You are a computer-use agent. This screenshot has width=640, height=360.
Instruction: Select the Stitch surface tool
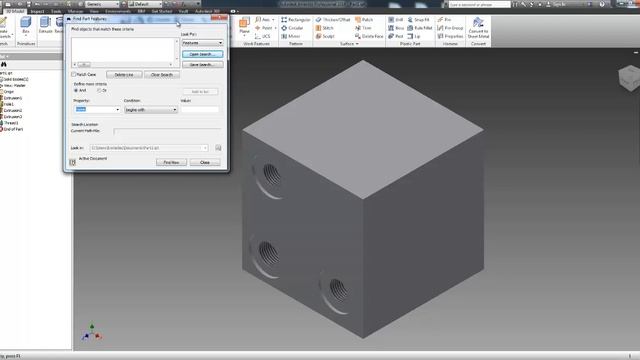tap(324, 28)
